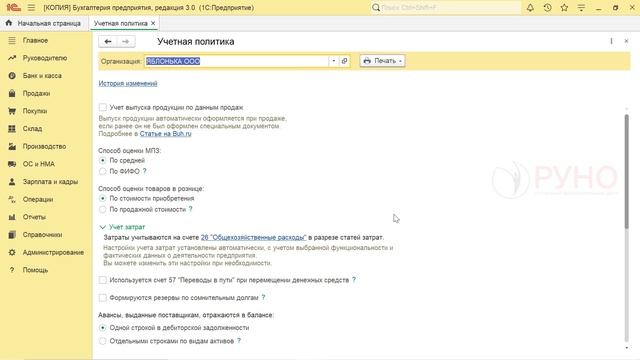
Task: Show help for Отдельными строками по видам активов
Action: click(x=239, y=341)
